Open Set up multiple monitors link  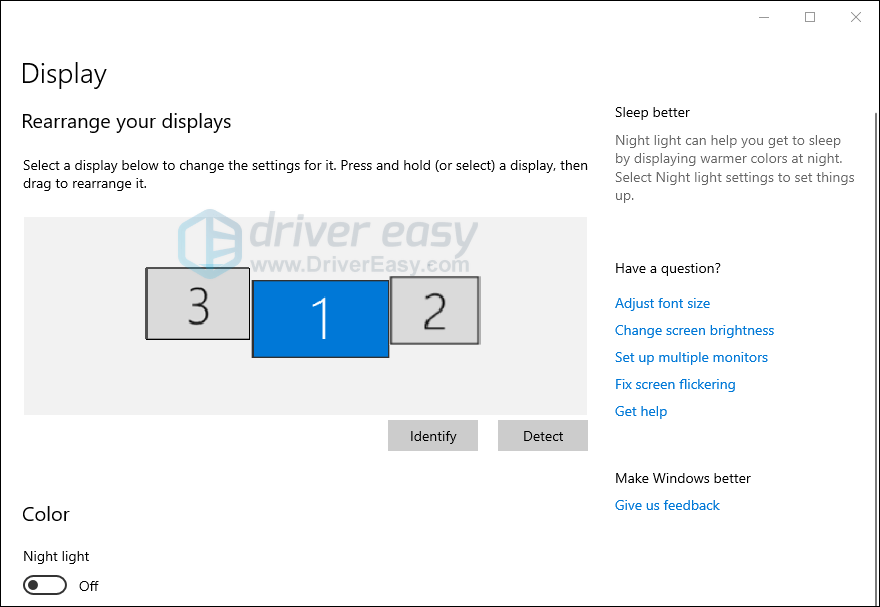[x=691, y=357]
